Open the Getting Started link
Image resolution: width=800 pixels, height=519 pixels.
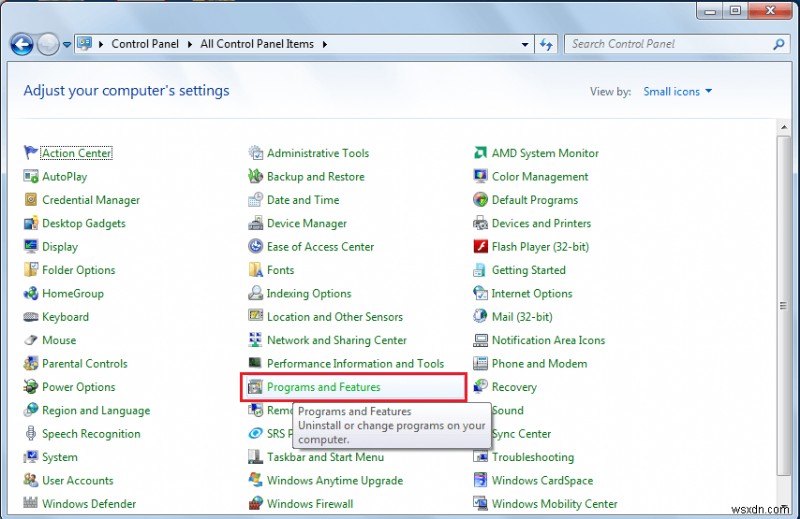(x=529, y=270)
